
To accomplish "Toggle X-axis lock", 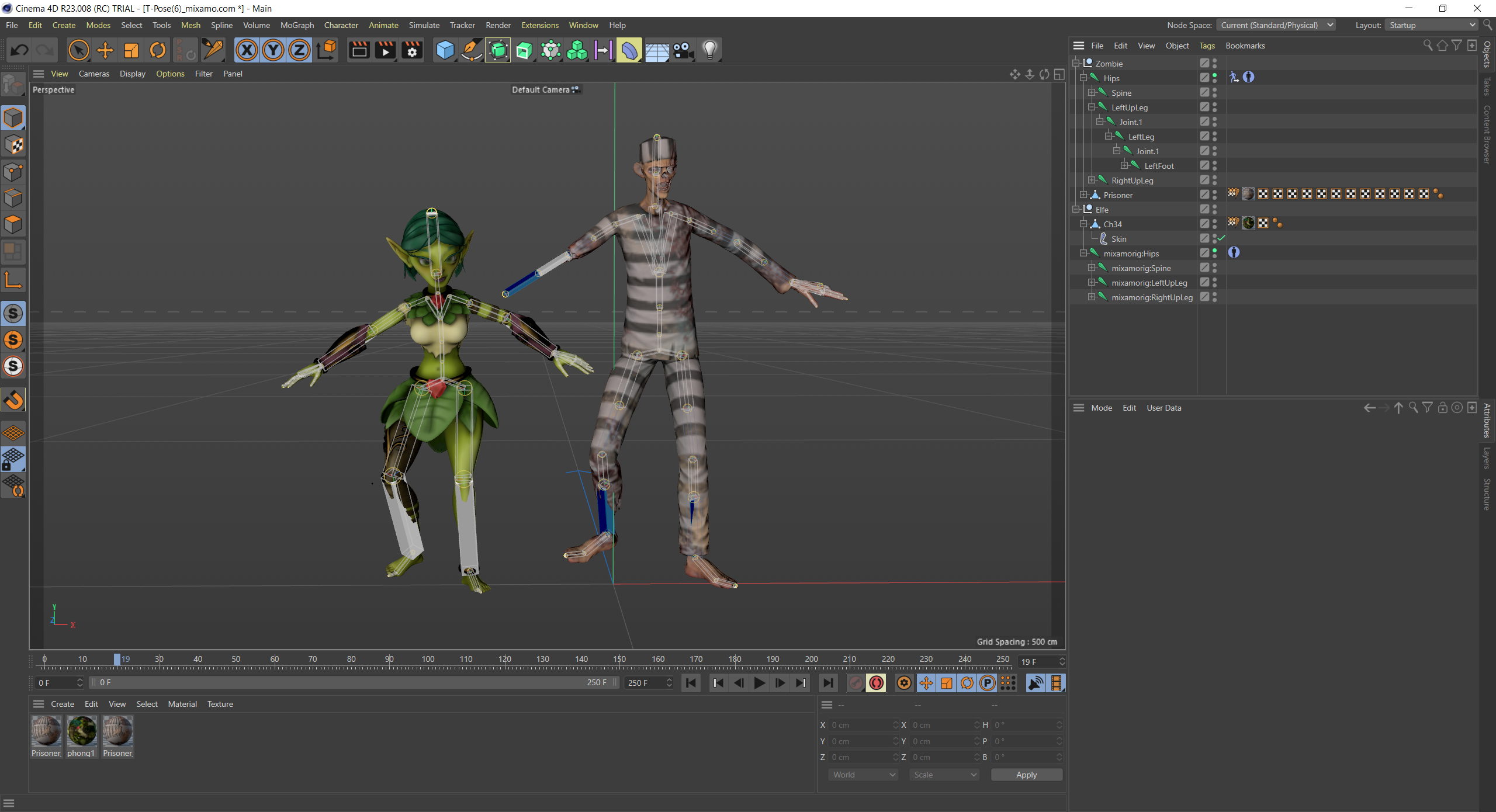I will tap(247, 50).
